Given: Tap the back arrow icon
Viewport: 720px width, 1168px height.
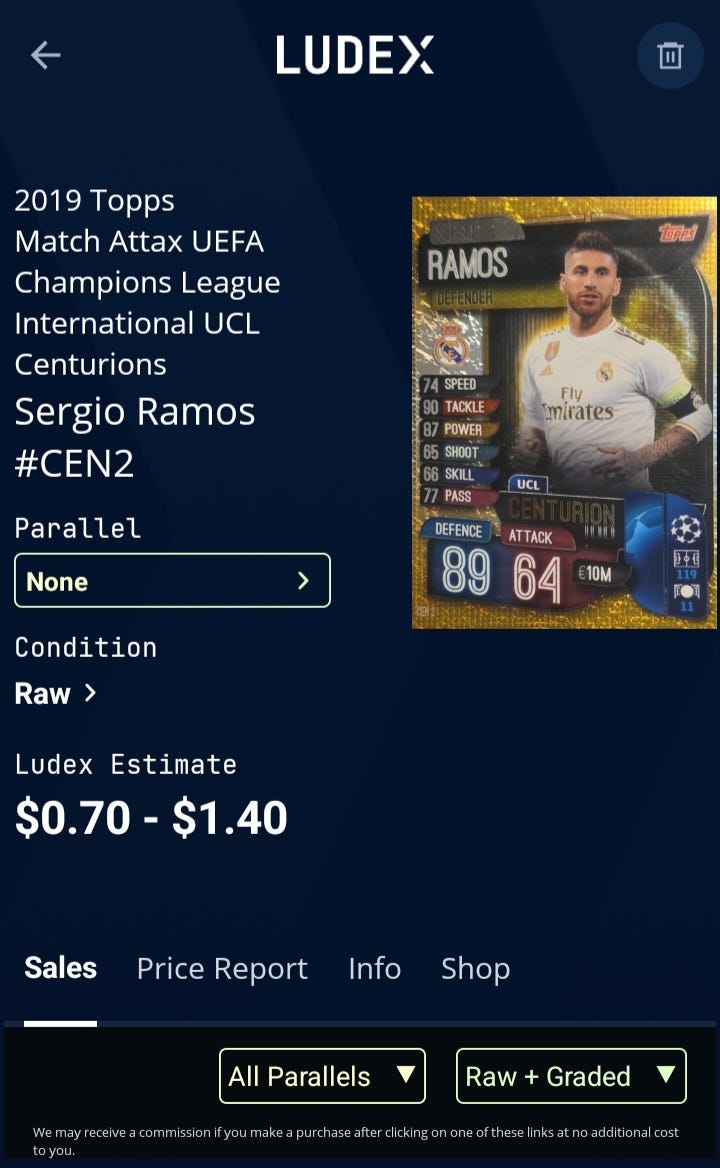Looking at the screenshot, I should (45, 55).
